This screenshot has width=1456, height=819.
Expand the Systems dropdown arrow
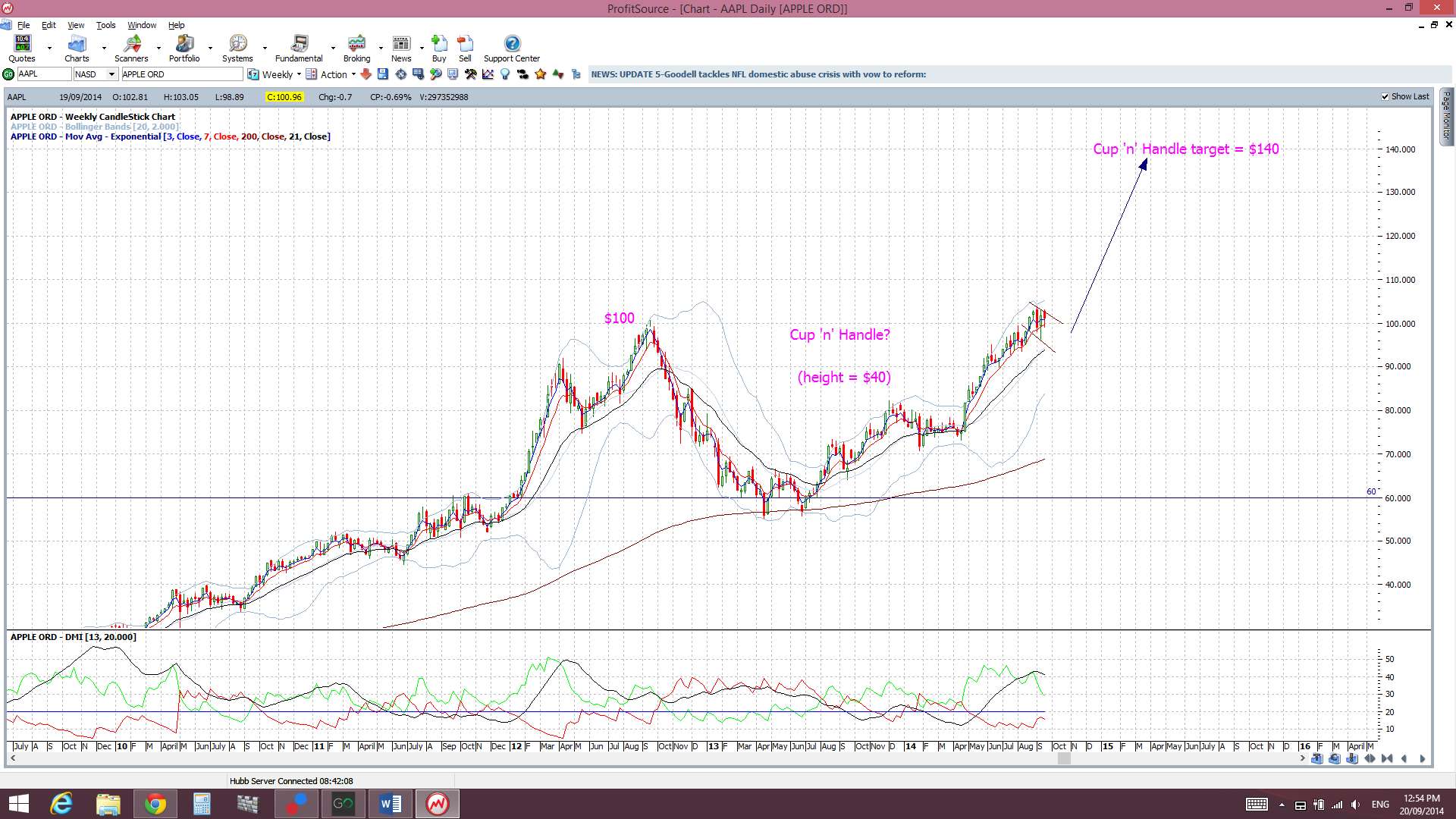click(265, 49)
